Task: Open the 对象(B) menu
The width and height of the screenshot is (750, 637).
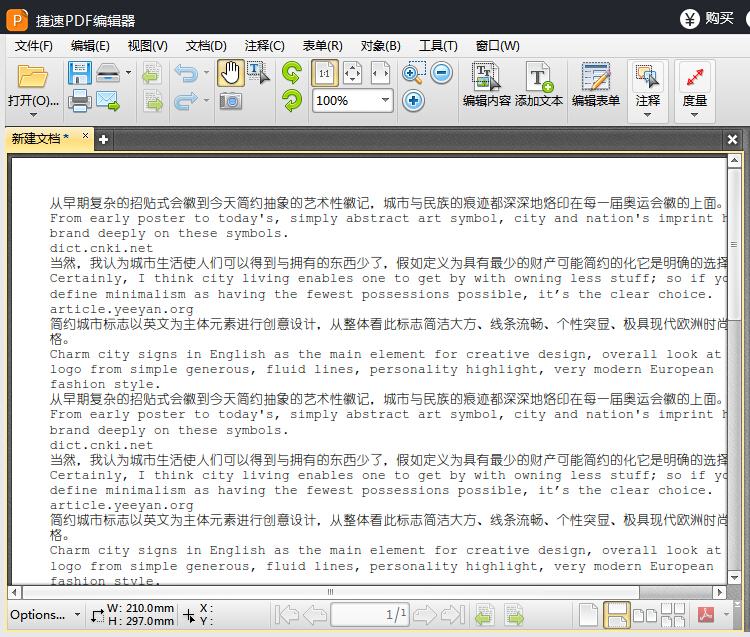Action: (381, 46)
